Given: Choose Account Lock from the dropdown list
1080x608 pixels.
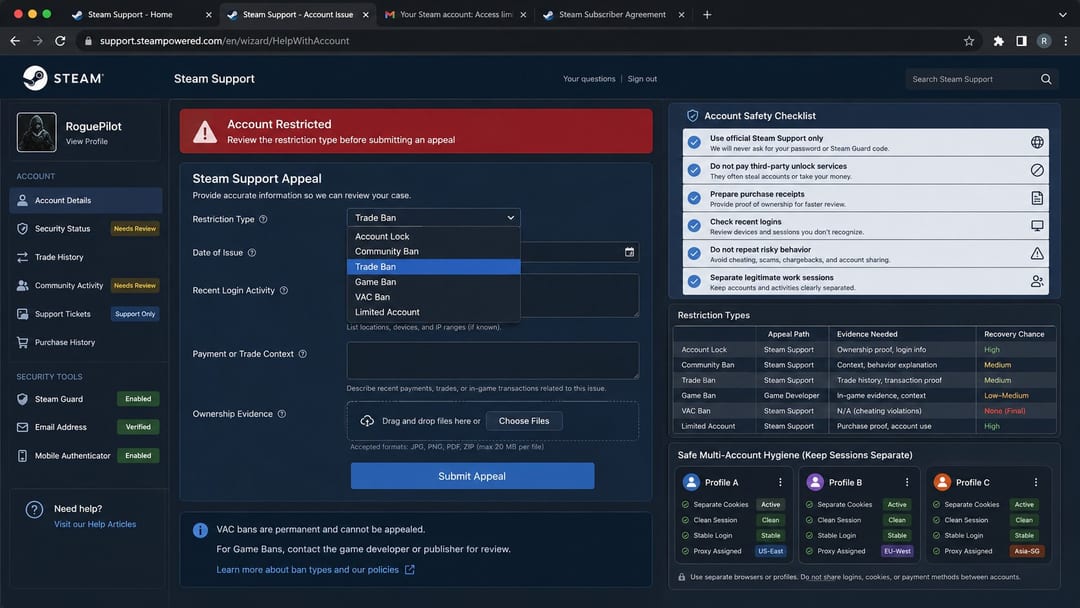Looking at the screenshot, I should (433, 236).
